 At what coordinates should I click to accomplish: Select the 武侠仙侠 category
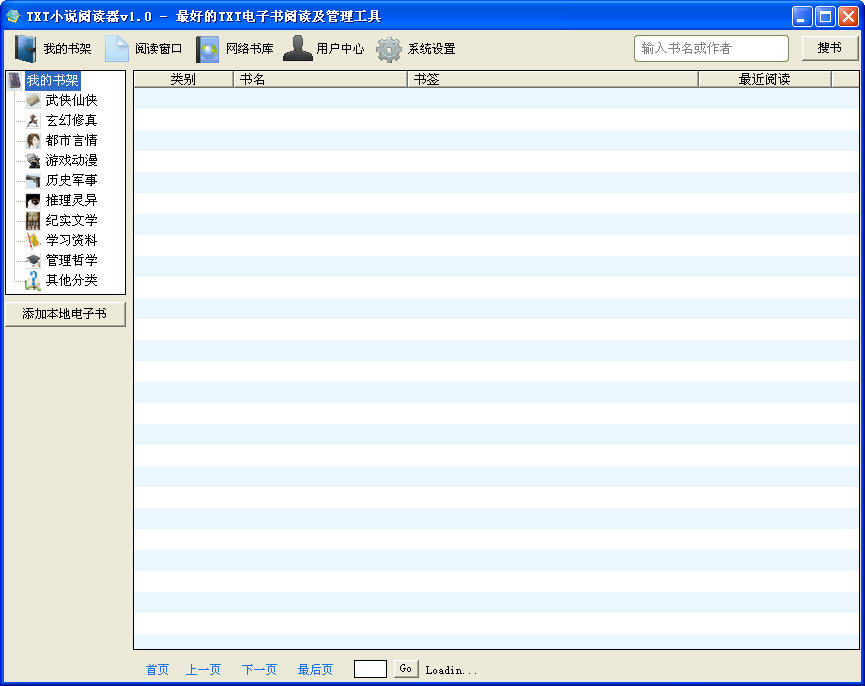pyautogui.click(x=71, y=100)
